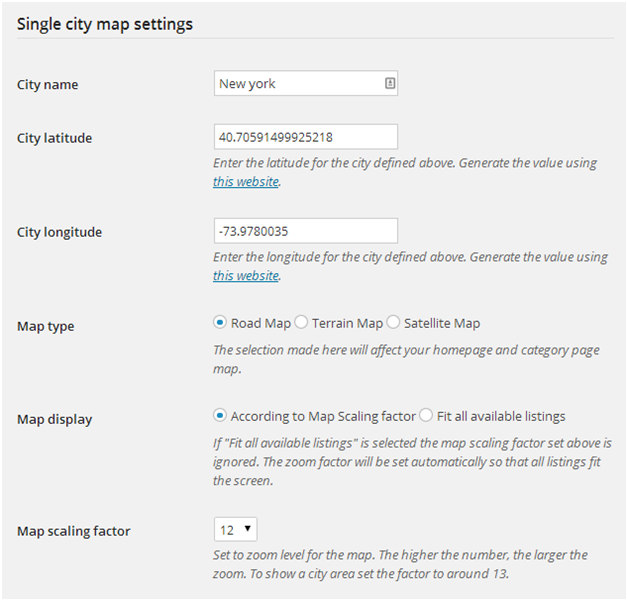Click the contact-card icon in City name field

[x=389, y=84]
